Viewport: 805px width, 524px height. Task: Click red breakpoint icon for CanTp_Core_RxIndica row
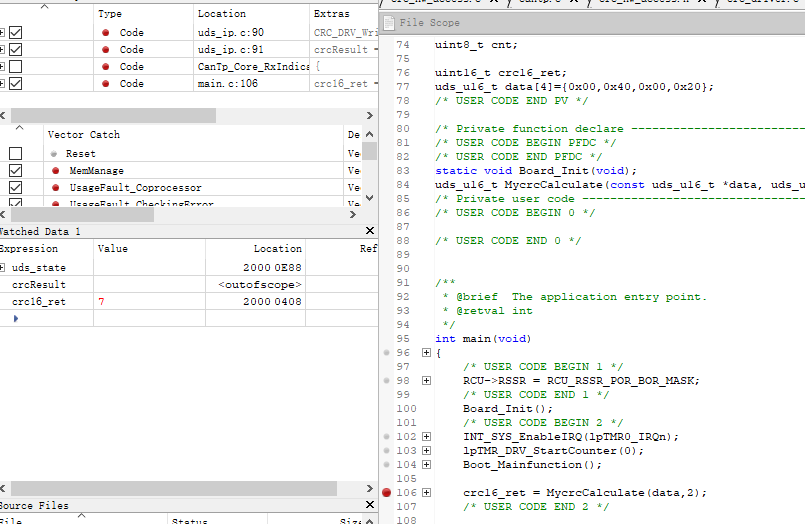[x=106, y=66]
